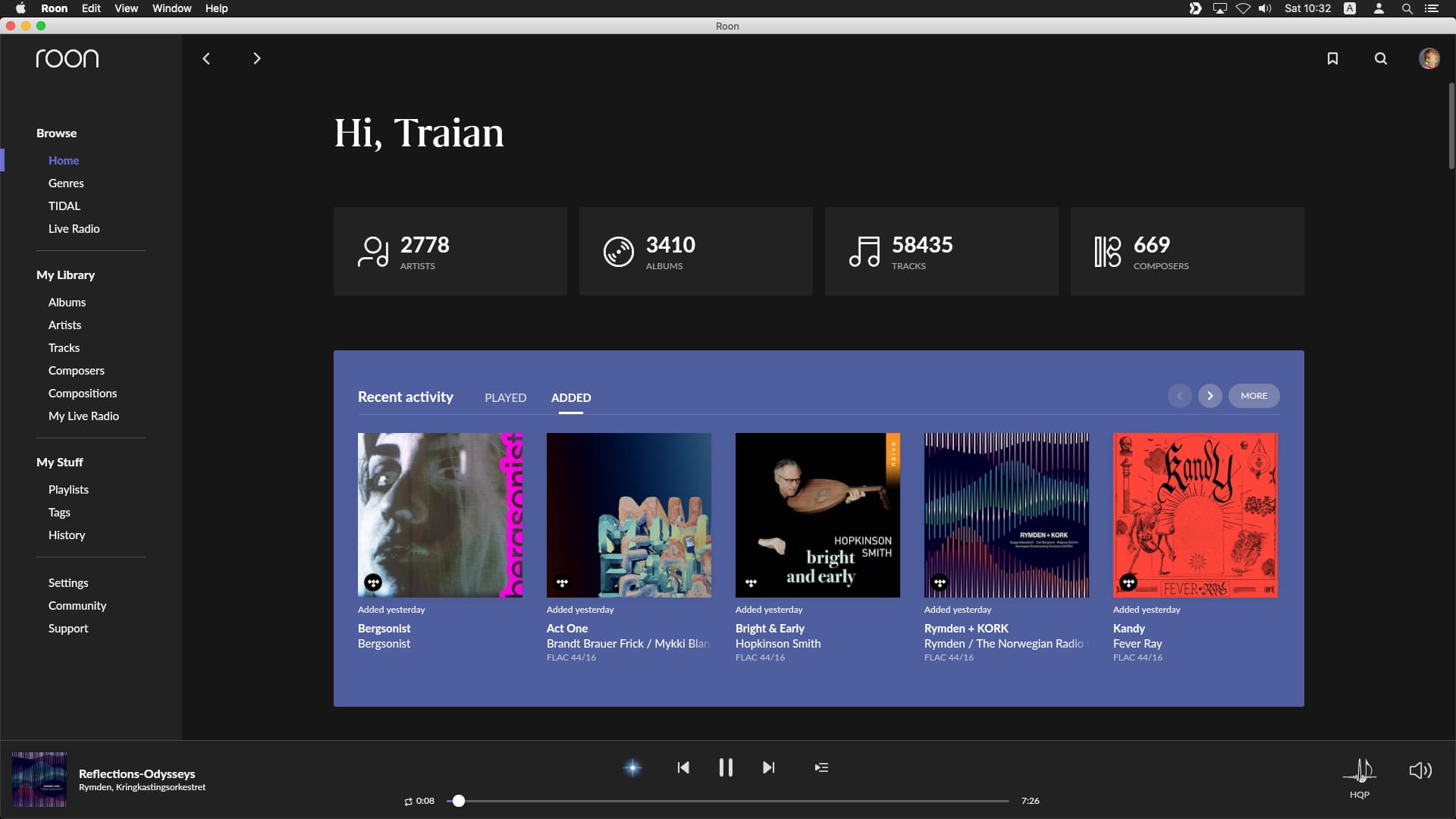Toggle the loop icon beside elapsed time
The height and width of the screenshot is (819, 1456).
408,802
